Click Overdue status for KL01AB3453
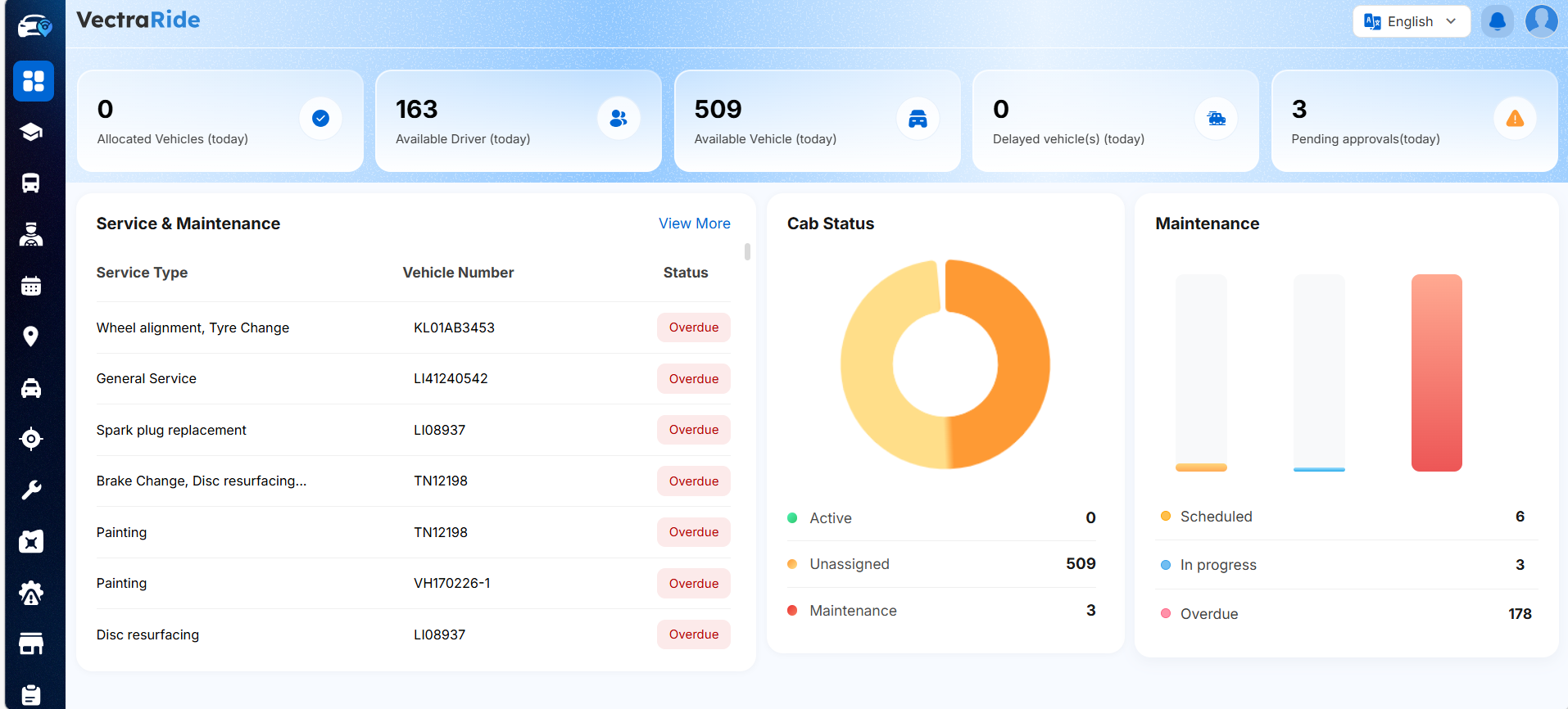The height and width of the screenshot is (709, 1568). [x=694, y=327]
